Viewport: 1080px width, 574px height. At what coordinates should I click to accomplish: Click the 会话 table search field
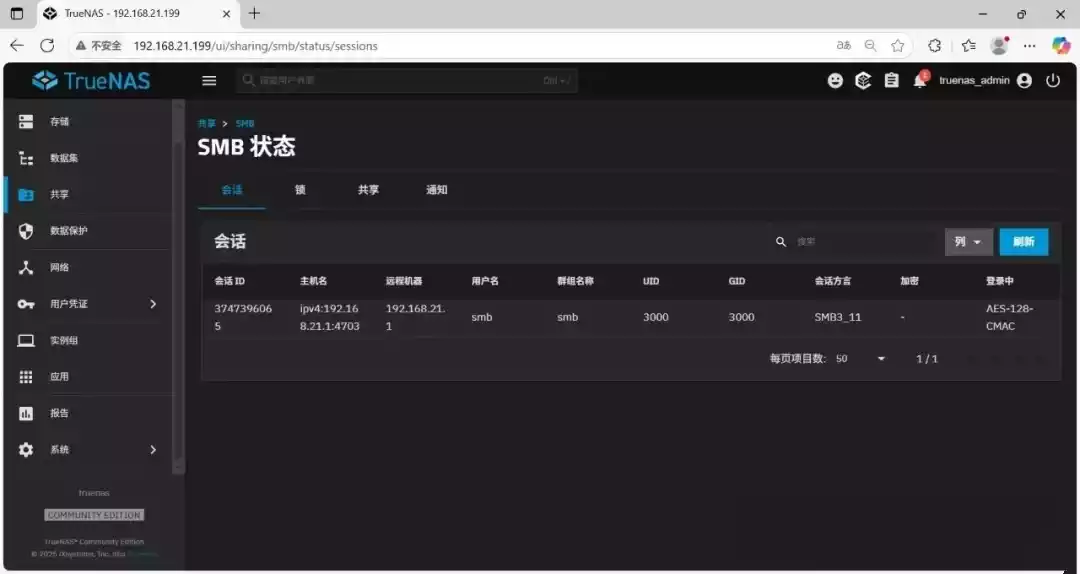coord(854,242)
